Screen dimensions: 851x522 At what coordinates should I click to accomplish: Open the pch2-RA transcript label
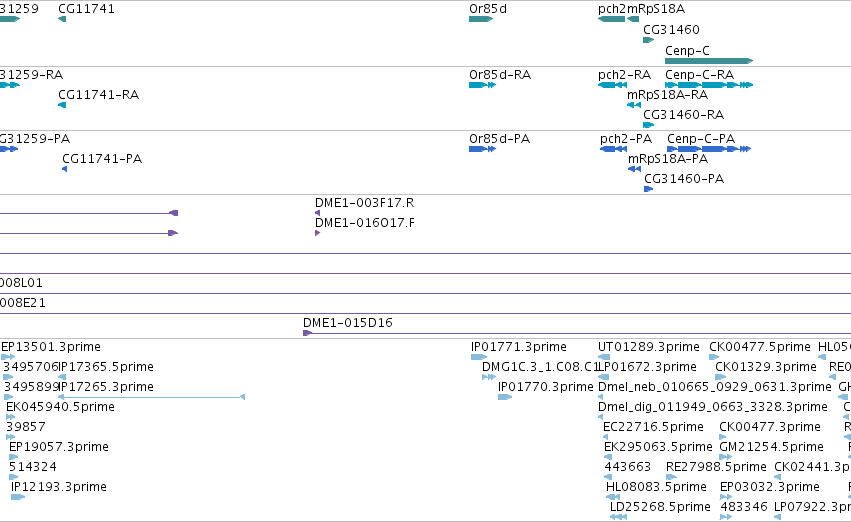(625, 74)
